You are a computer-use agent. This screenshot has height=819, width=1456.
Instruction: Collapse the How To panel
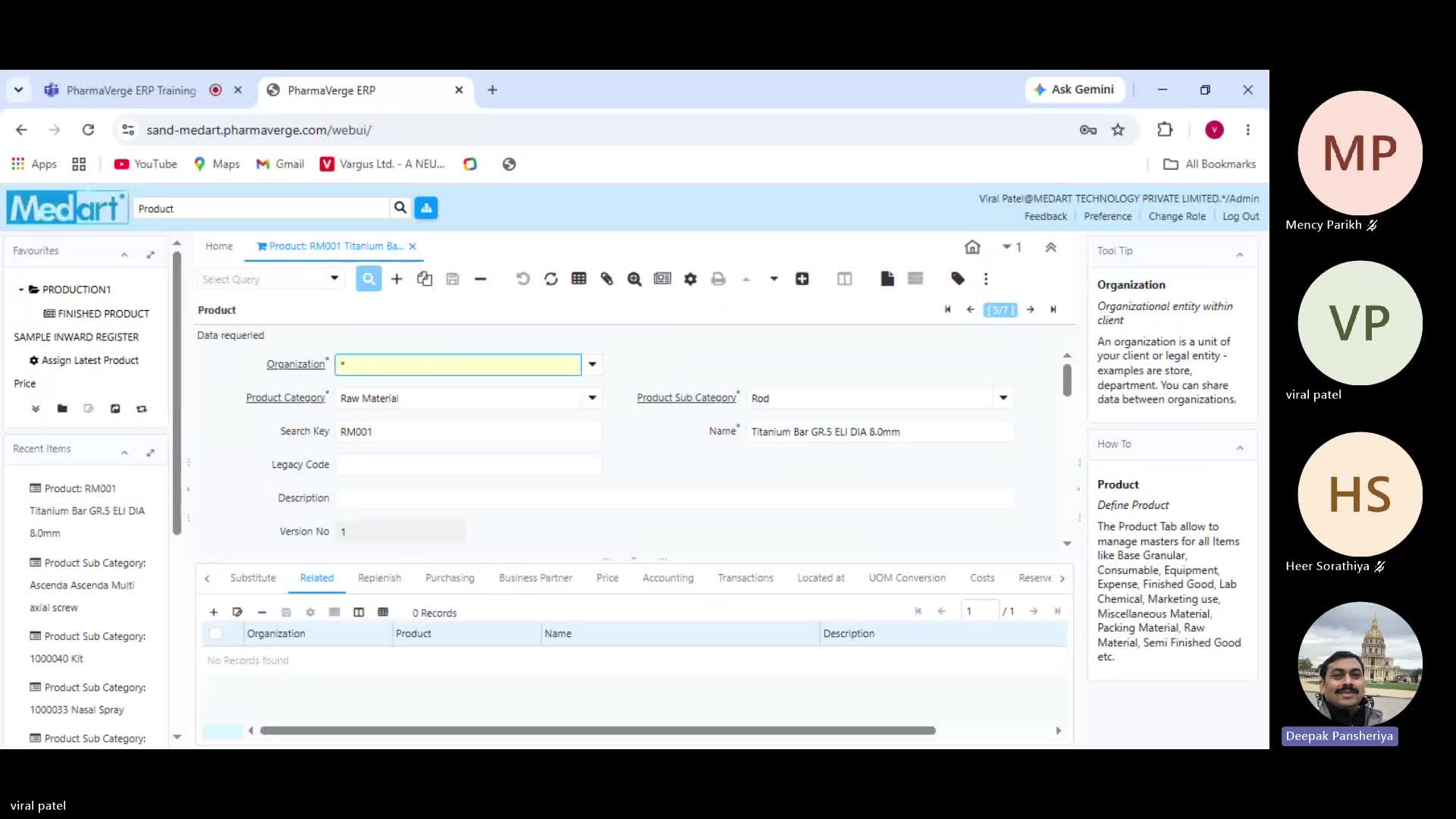click(x=1240, y=448)
